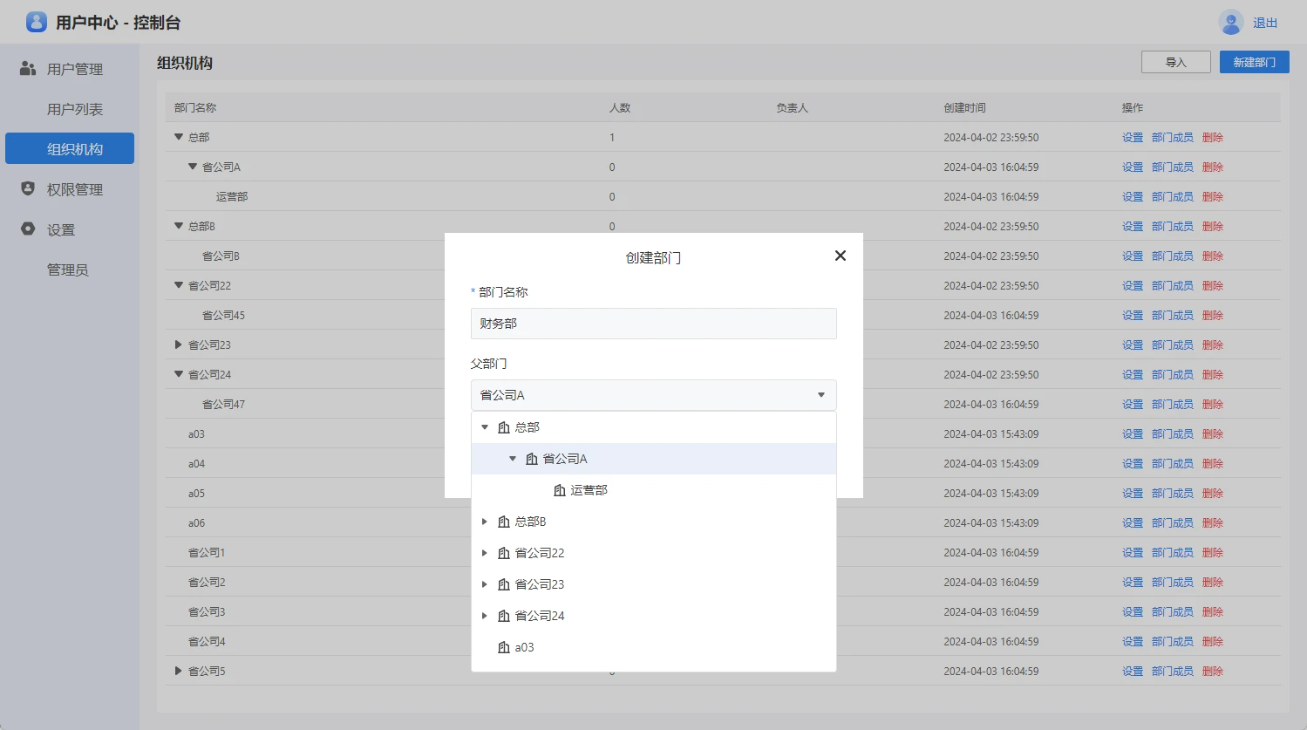Click the 部门名称 input field with 财务部

click(653, 324)
